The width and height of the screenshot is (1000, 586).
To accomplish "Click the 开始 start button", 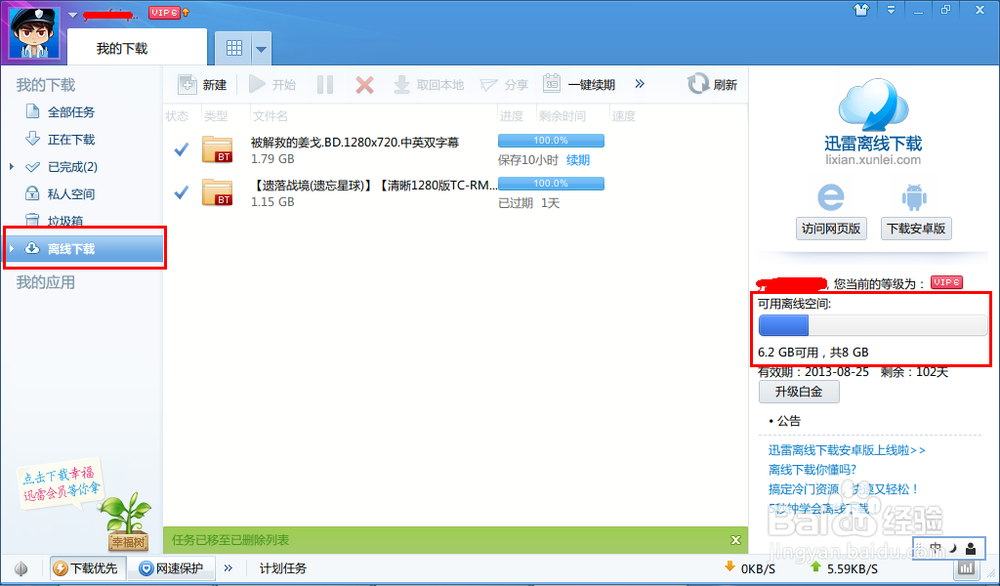I will click(x=272, y=84).
